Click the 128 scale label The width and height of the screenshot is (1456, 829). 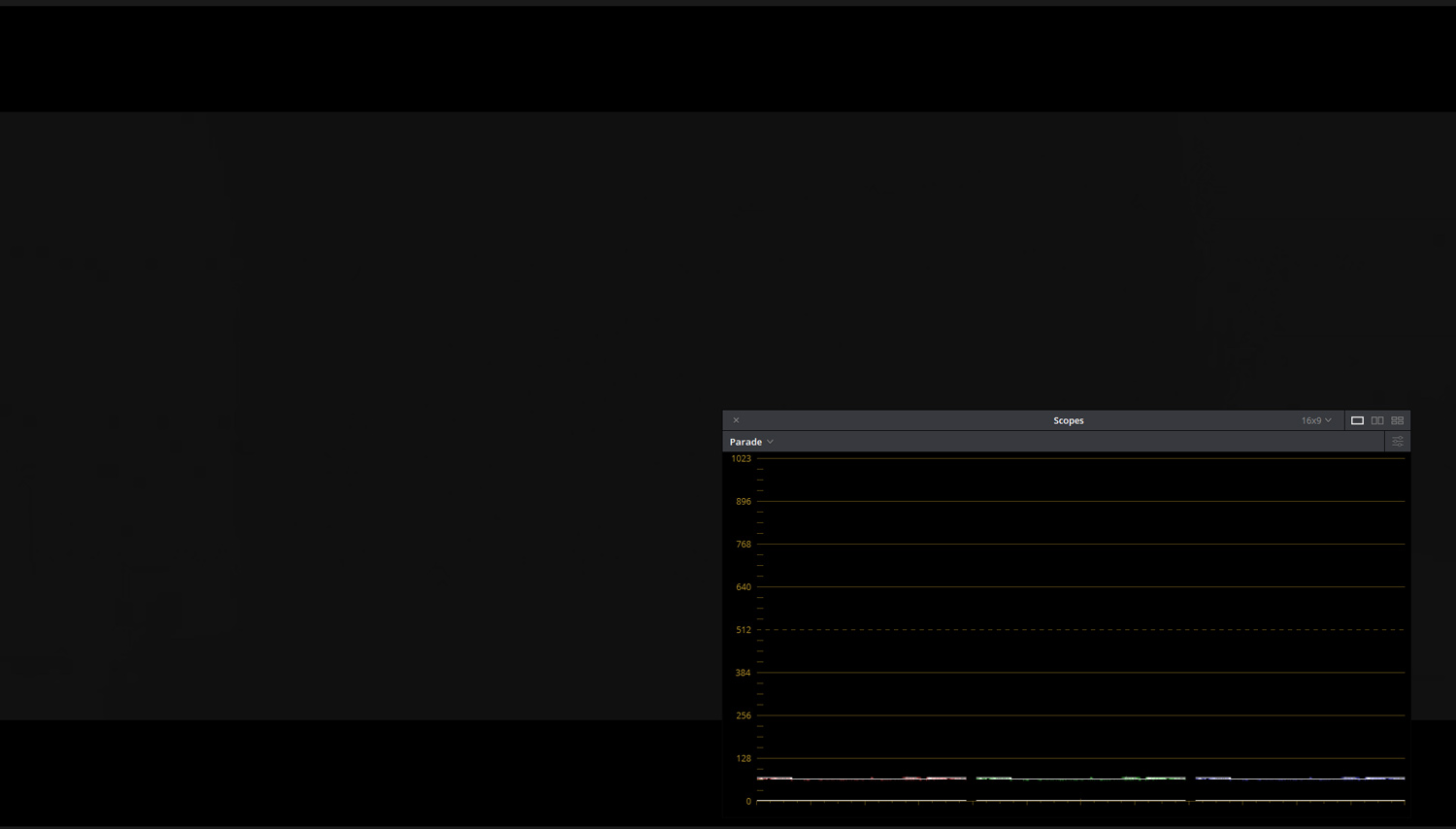pos(744,758)
